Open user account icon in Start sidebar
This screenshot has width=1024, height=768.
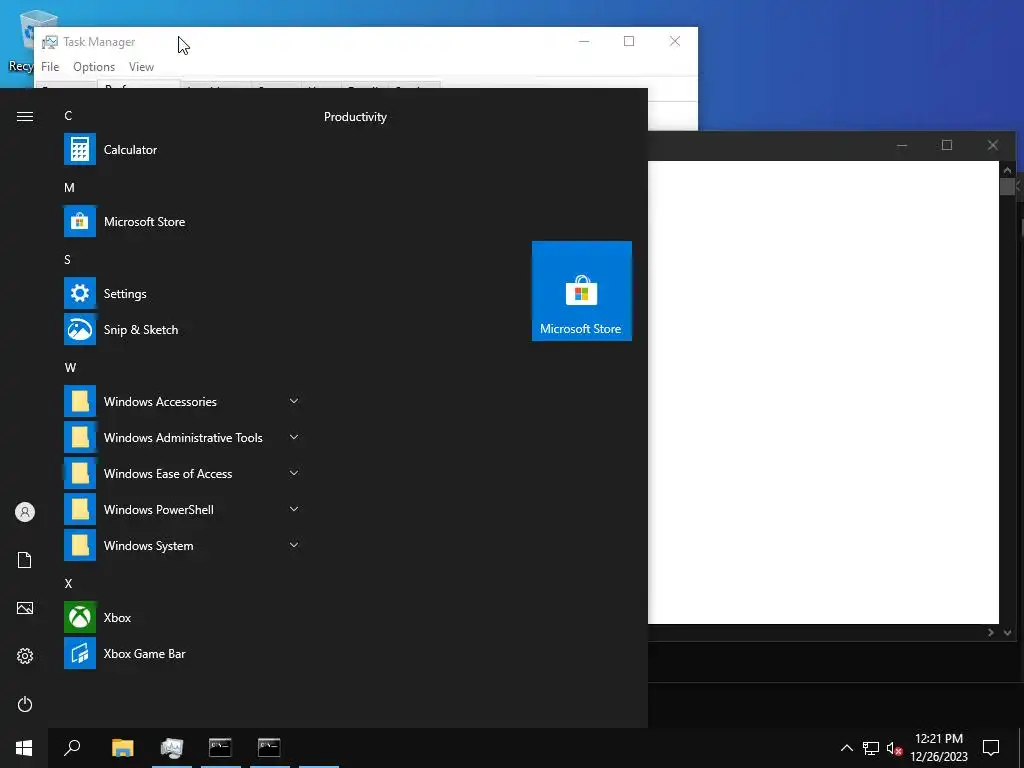pos(25,512)
